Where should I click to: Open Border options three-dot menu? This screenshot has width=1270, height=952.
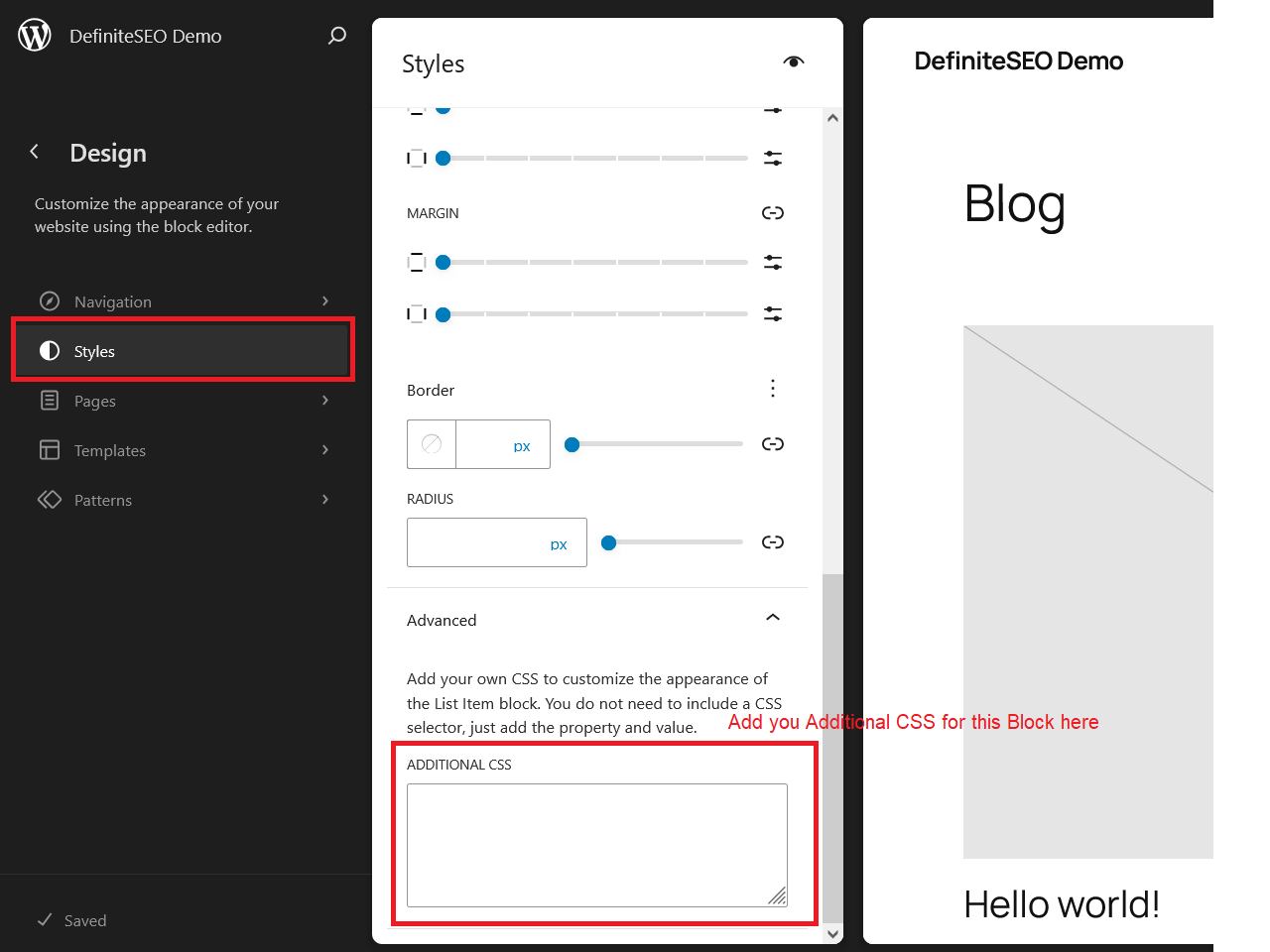pos(773,389)
